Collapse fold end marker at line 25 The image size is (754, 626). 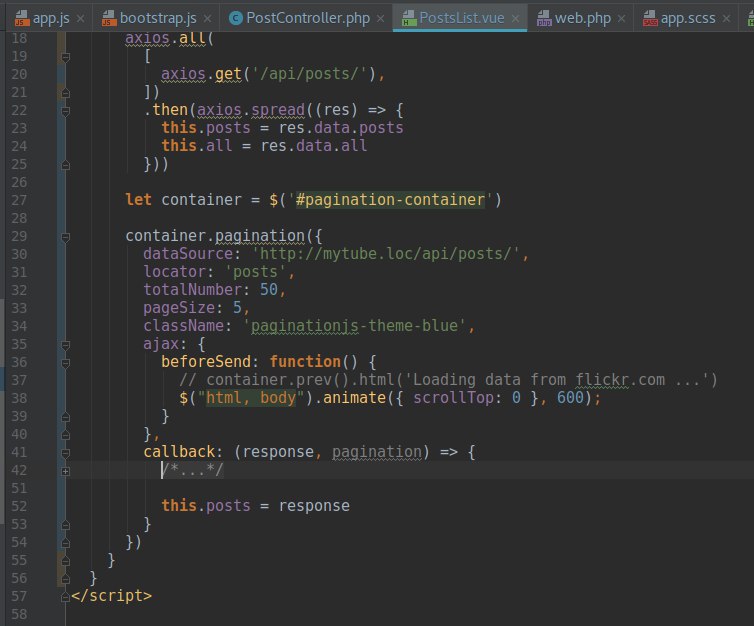[x=66, y=165]
